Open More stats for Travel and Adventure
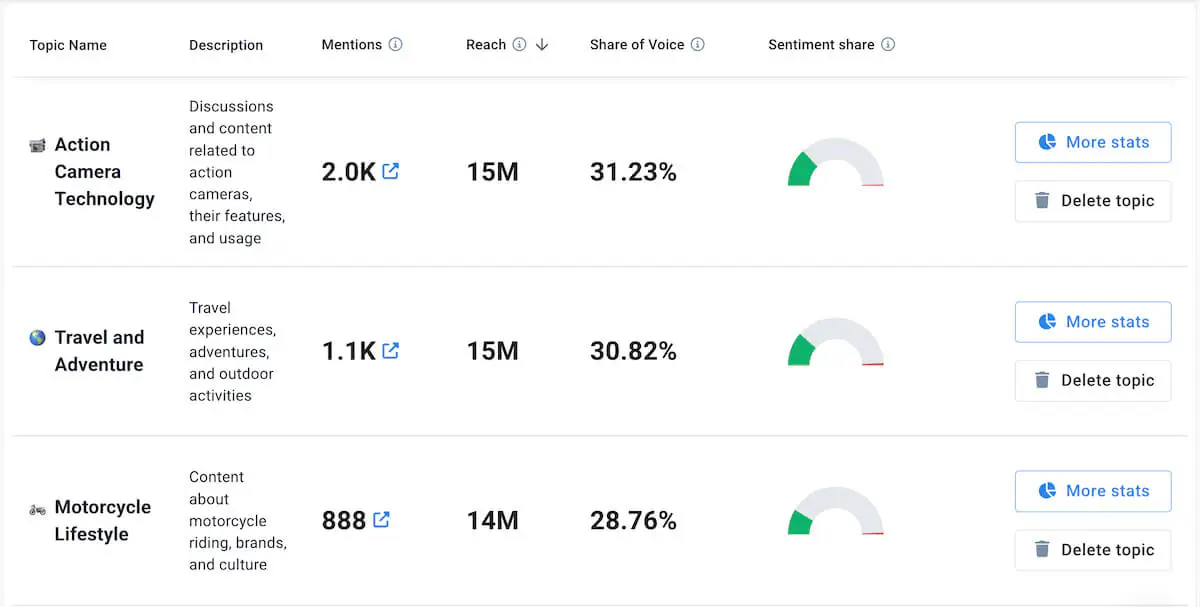The width and height of the screenshot is (1200, 607). point(1093,321)
